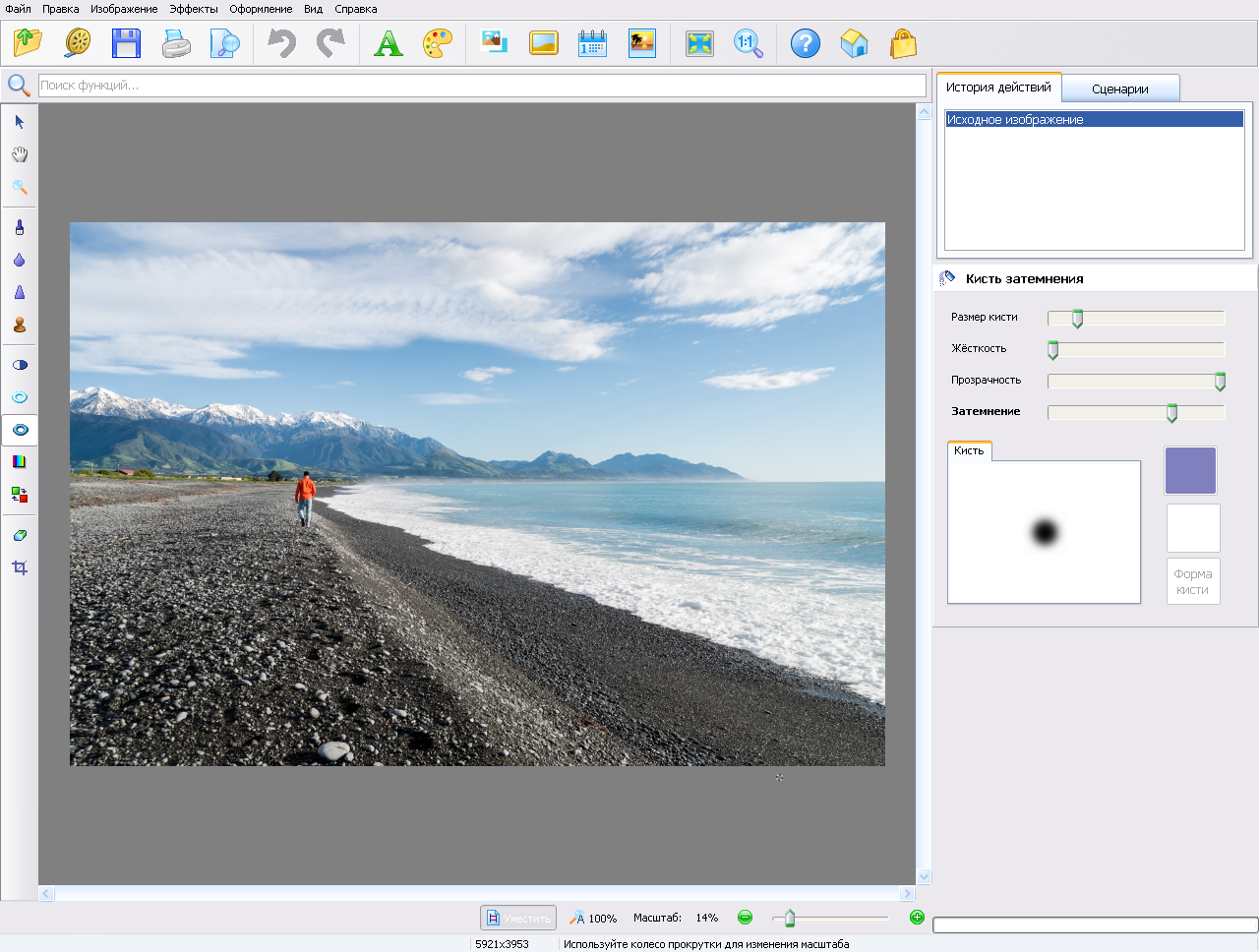Select the eraser tool
1259x952 pixels.
[x=20, y=535]
